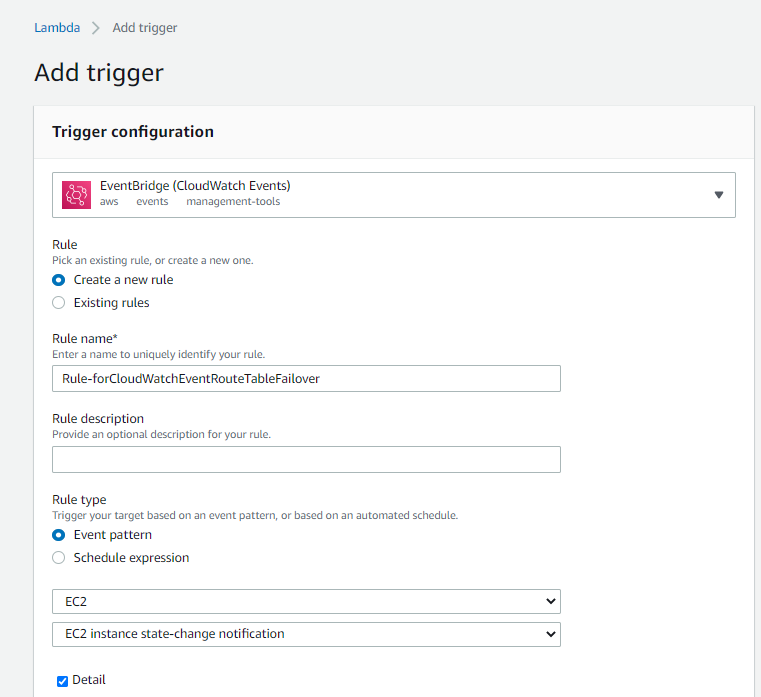This screenshot has width=761, height=697.
Task: Go to Lambda via the breadcrumb
Action: click(x=56, y=28)
